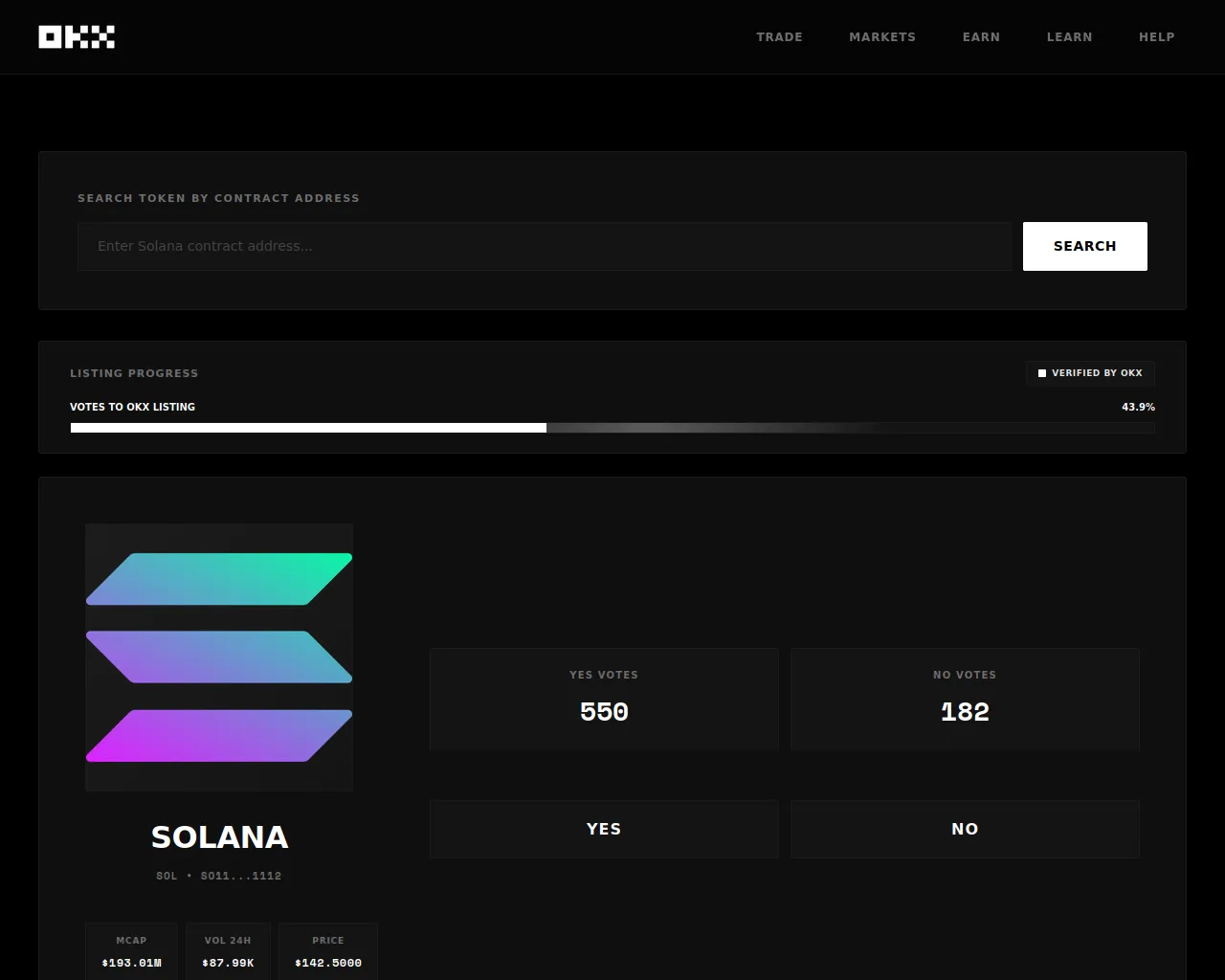
Task: Go to the Markets page
Action: 882,37
